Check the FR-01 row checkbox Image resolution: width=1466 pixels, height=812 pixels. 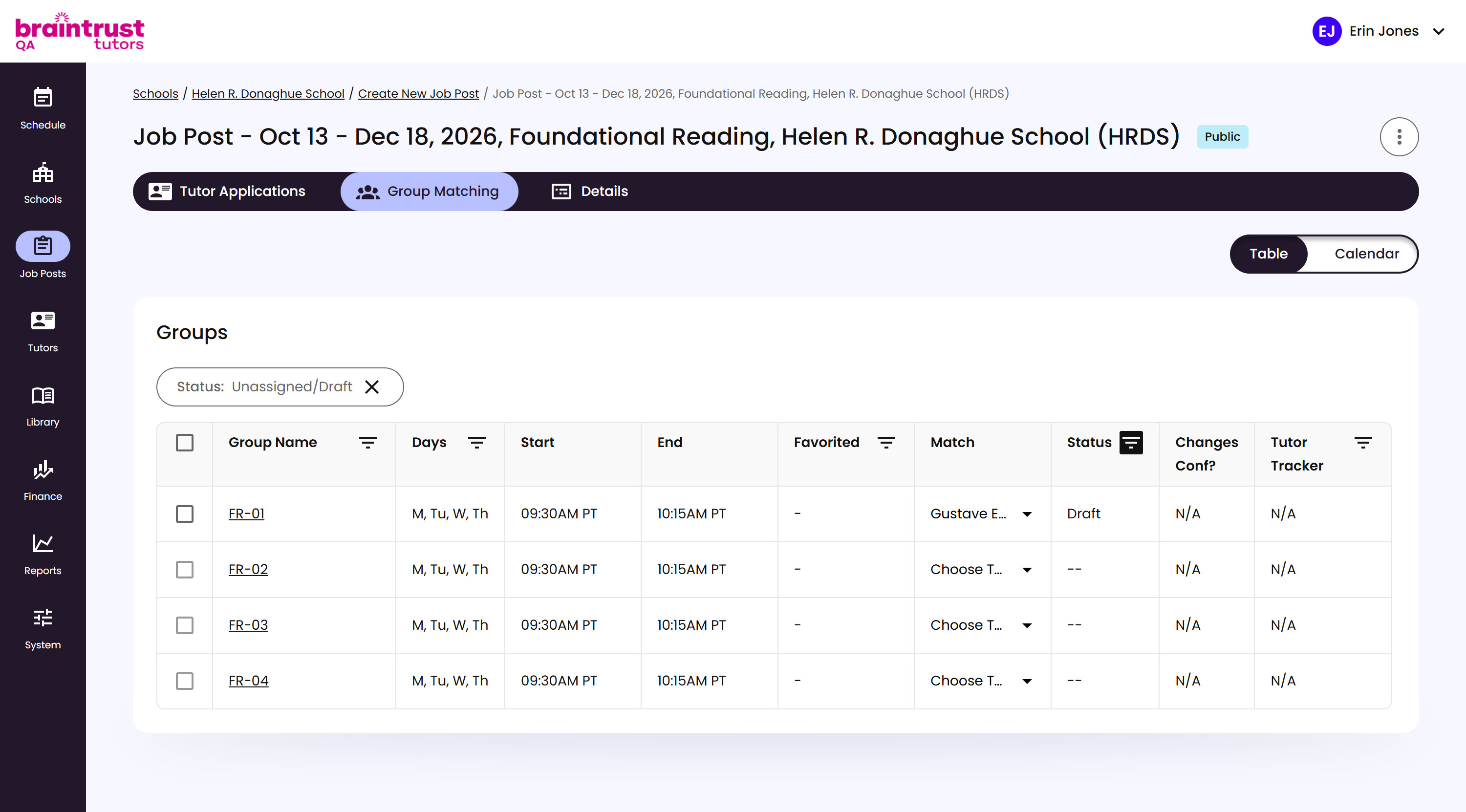coord(184,514)
